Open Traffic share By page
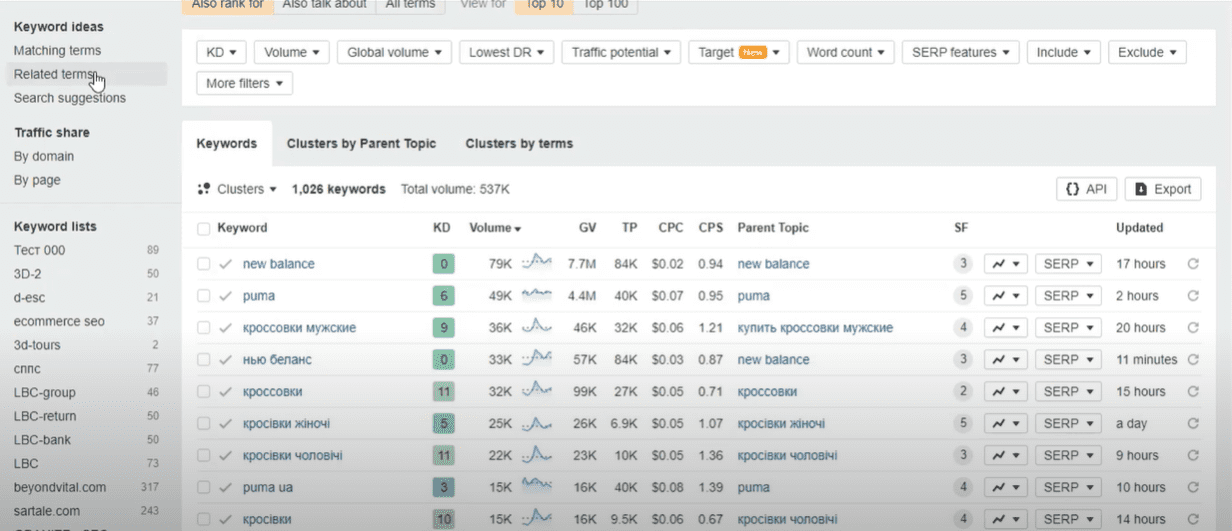1232x531 pixels. (x=37, y=180)
